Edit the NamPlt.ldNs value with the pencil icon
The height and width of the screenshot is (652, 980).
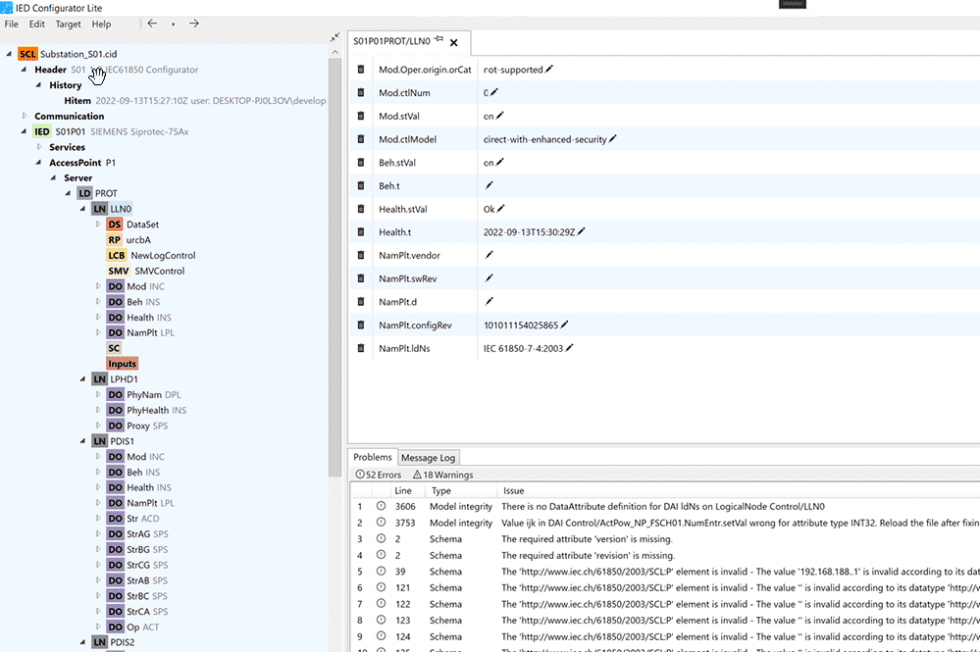[x=570, y=348]
